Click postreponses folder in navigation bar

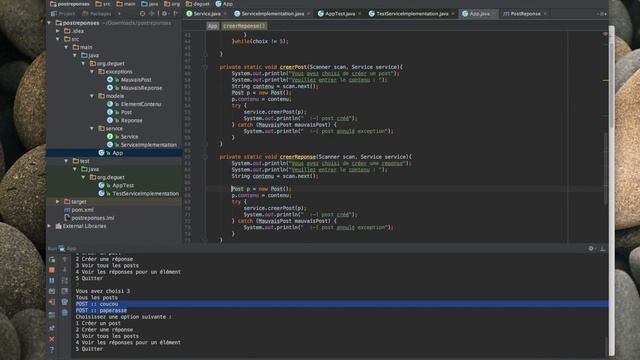pyautogui.click(x=69, y=4)
